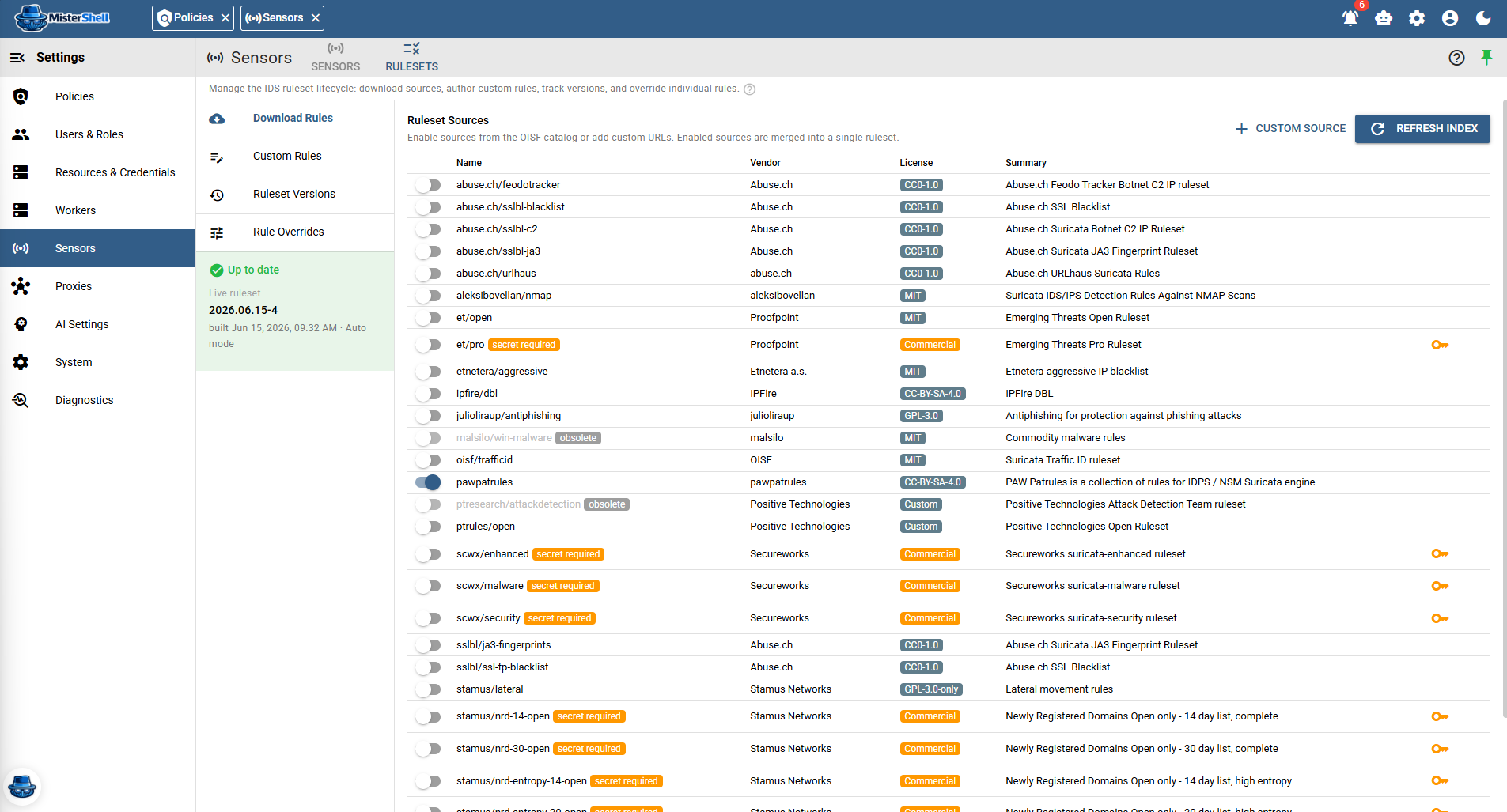The image size is (1507, 812).
Task: Go to Resources & Credentials settings
Action: point(97,172)
